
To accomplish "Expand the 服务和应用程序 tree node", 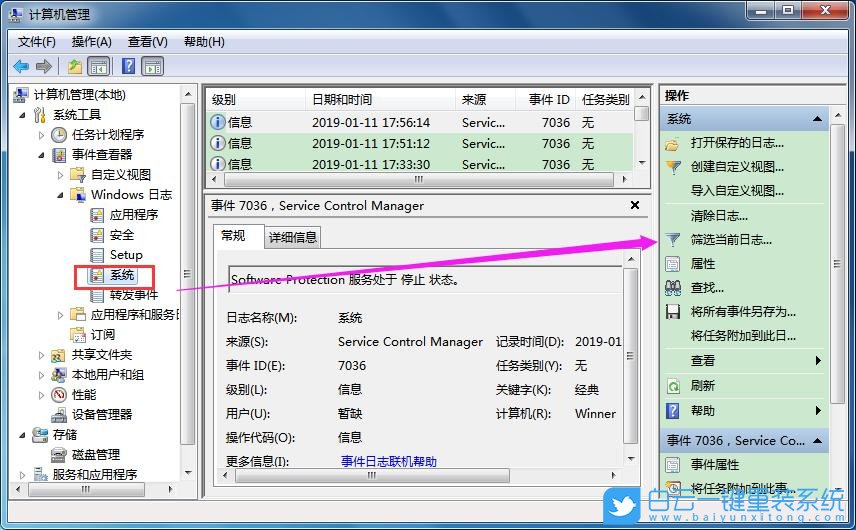I will [22, 475].
